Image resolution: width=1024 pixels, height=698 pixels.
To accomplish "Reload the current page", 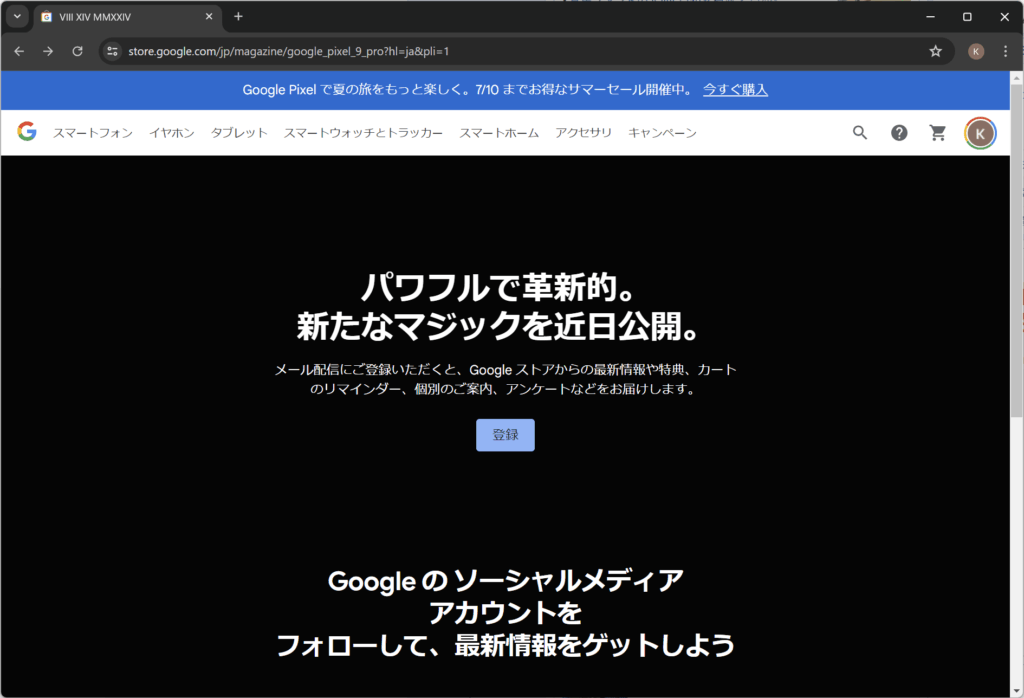I will pos(77,51).
